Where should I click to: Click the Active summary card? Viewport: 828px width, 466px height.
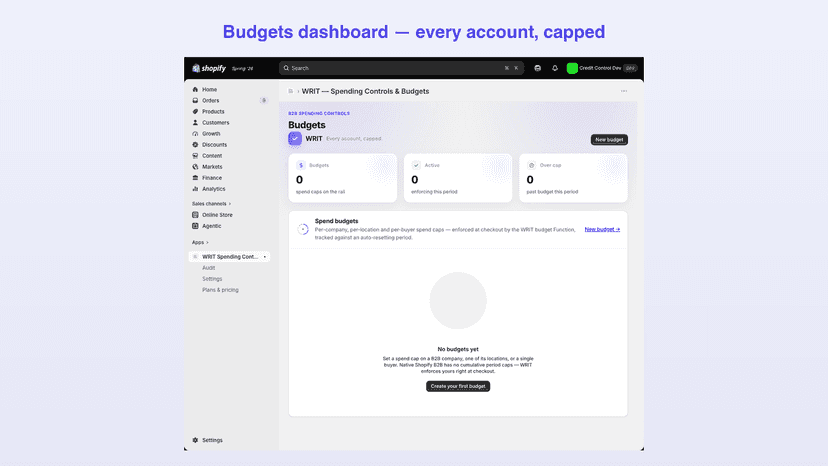click(x=458, y=178)
